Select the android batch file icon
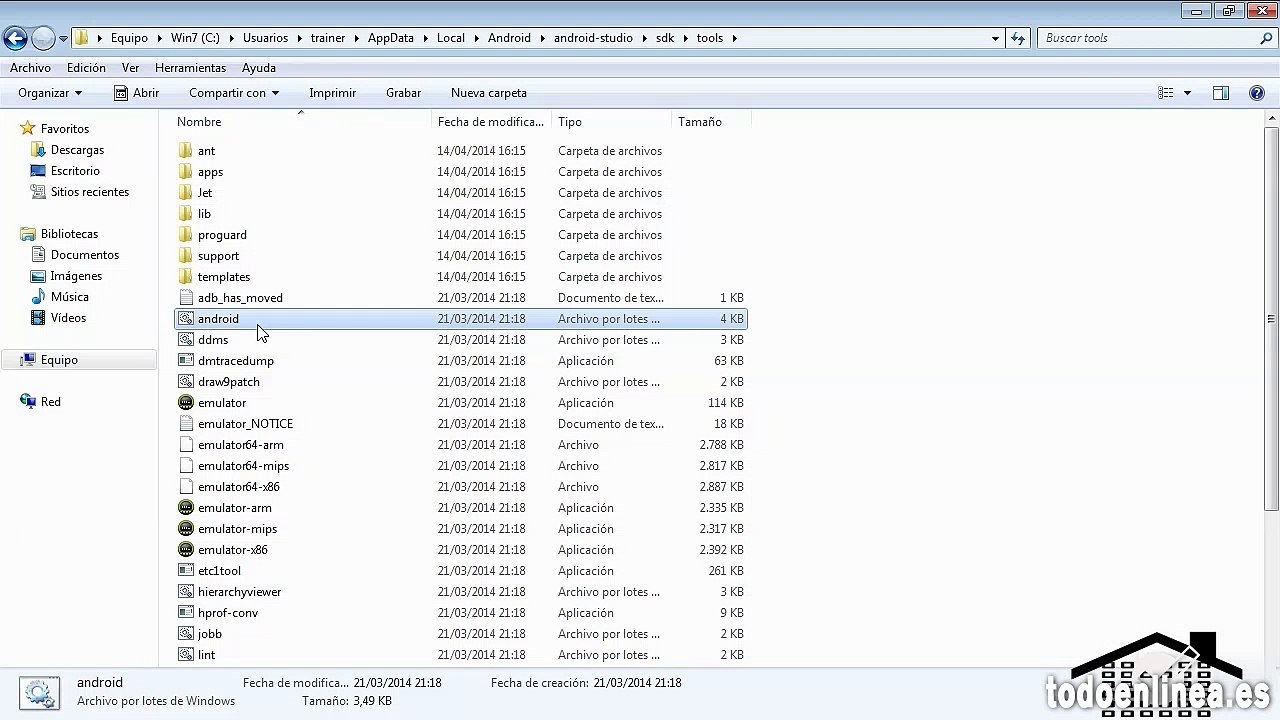This screenshot has width=1280, height=720. point(185,319)
